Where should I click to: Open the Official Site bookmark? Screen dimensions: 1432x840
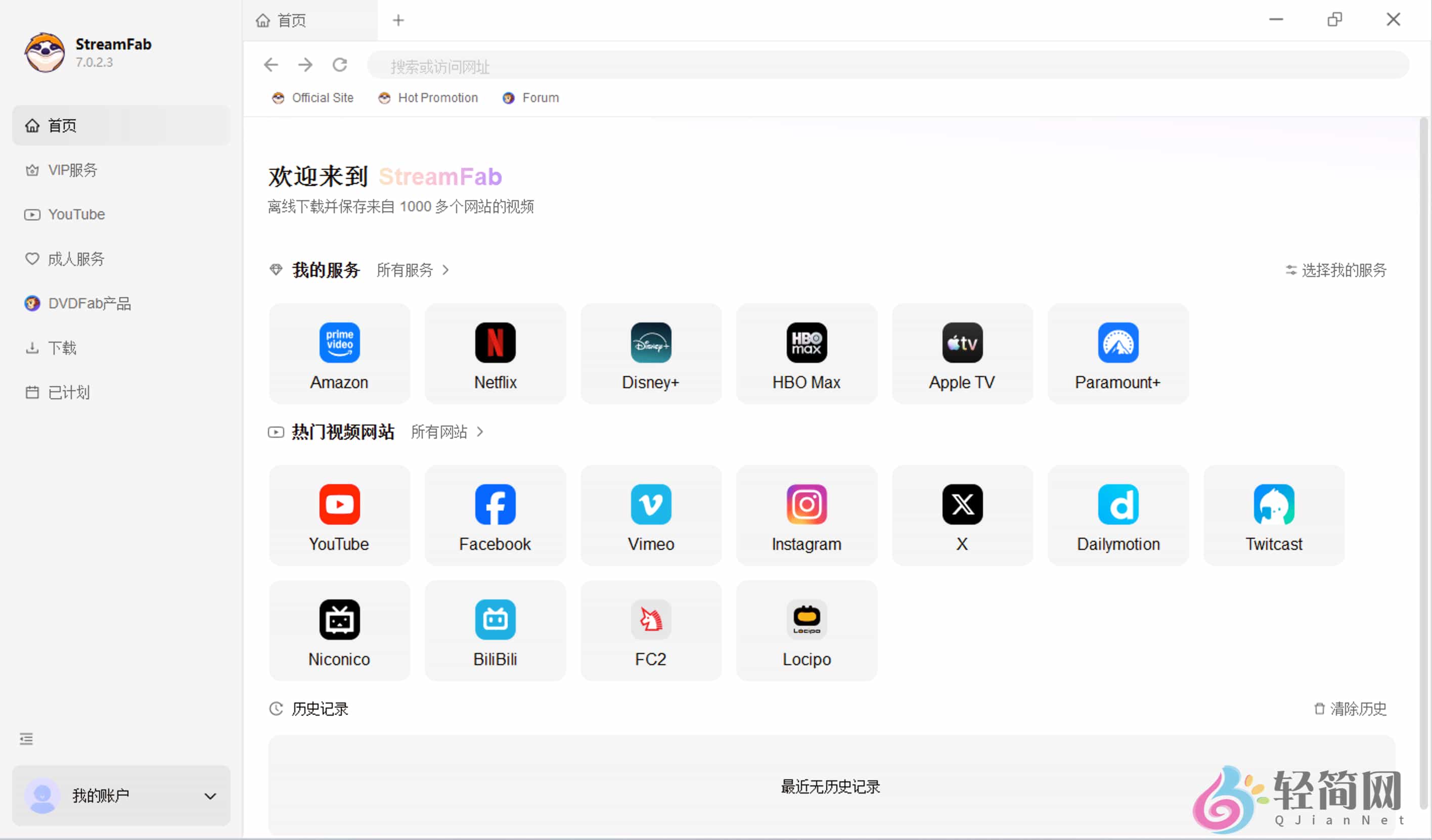click(313, 98)
